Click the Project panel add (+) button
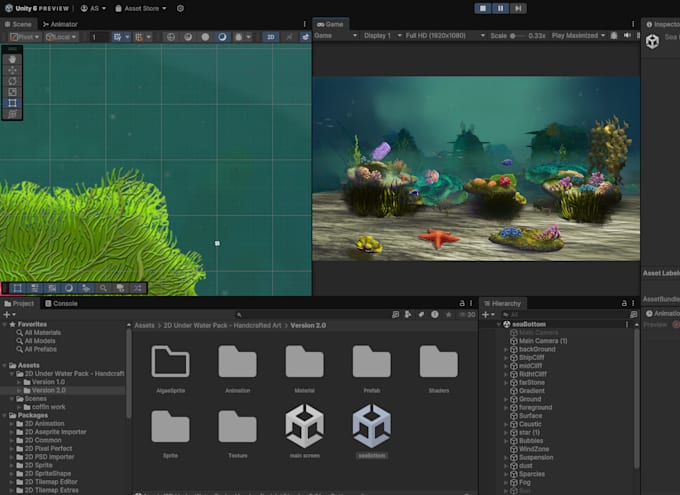680x495 pixels. point(9,315)
